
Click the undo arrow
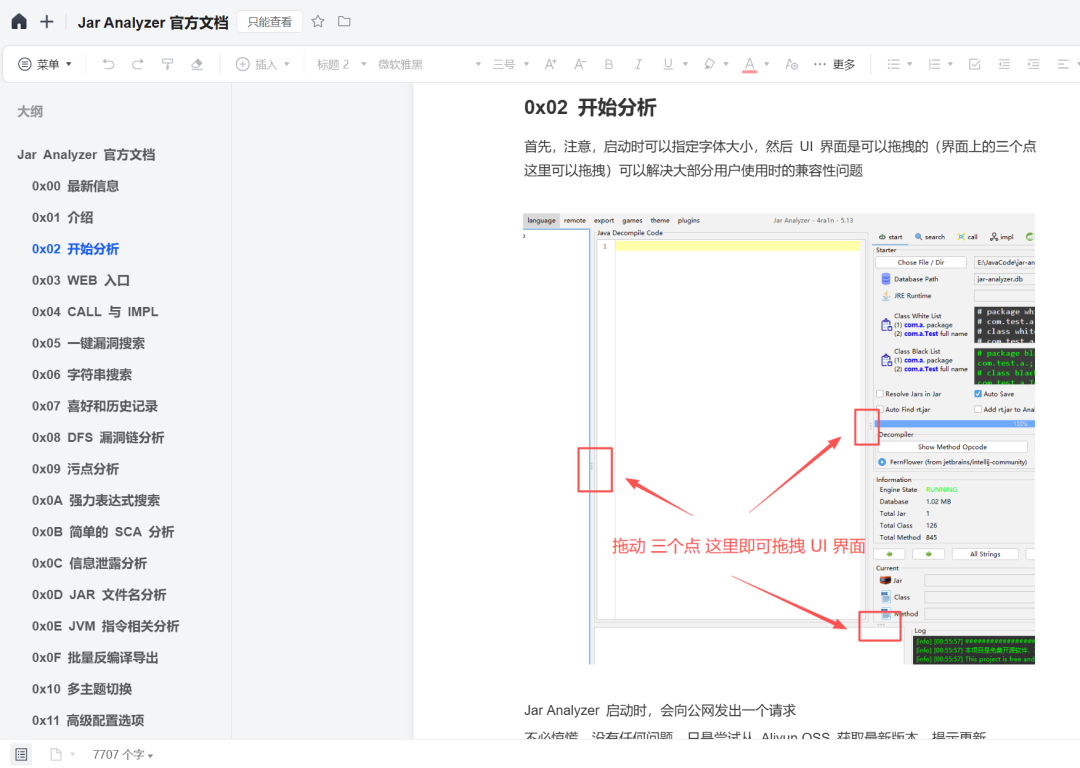[108, 64]
